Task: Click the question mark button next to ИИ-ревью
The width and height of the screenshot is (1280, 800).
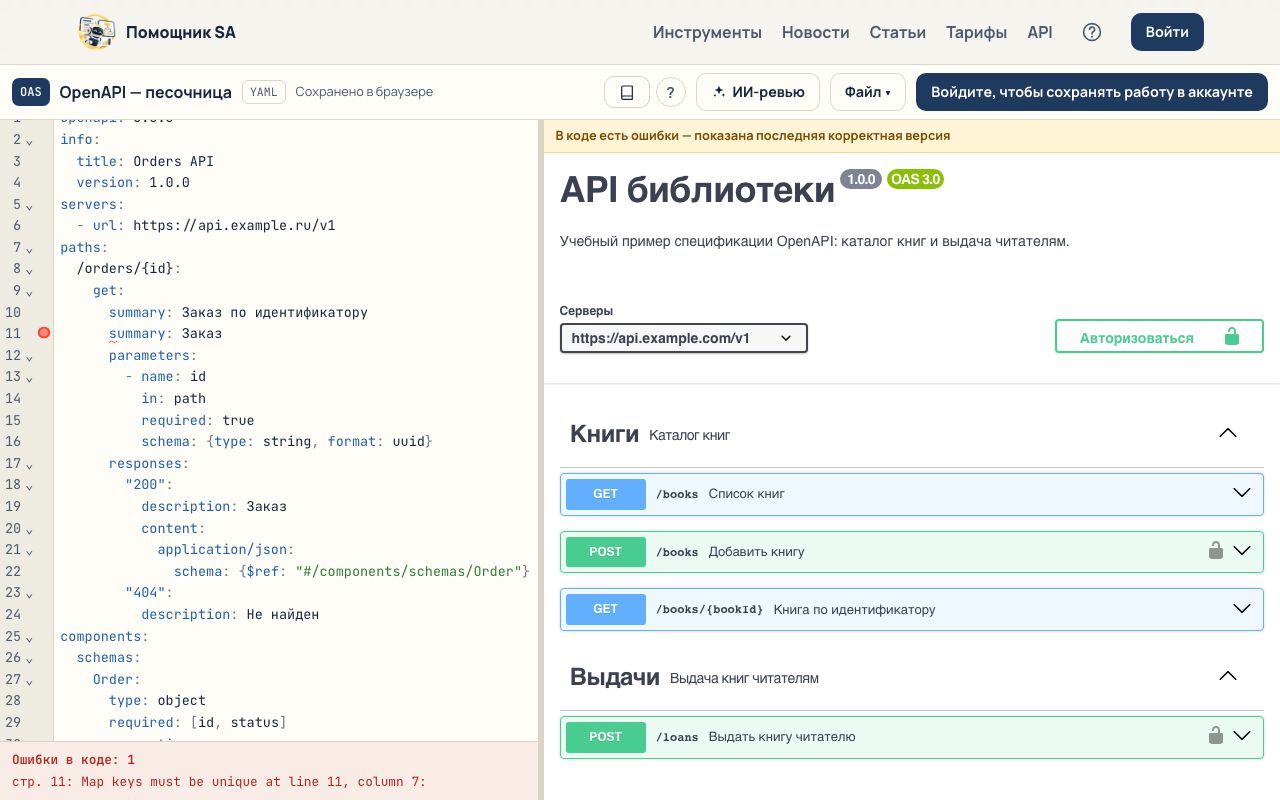Action: point(671,92)
